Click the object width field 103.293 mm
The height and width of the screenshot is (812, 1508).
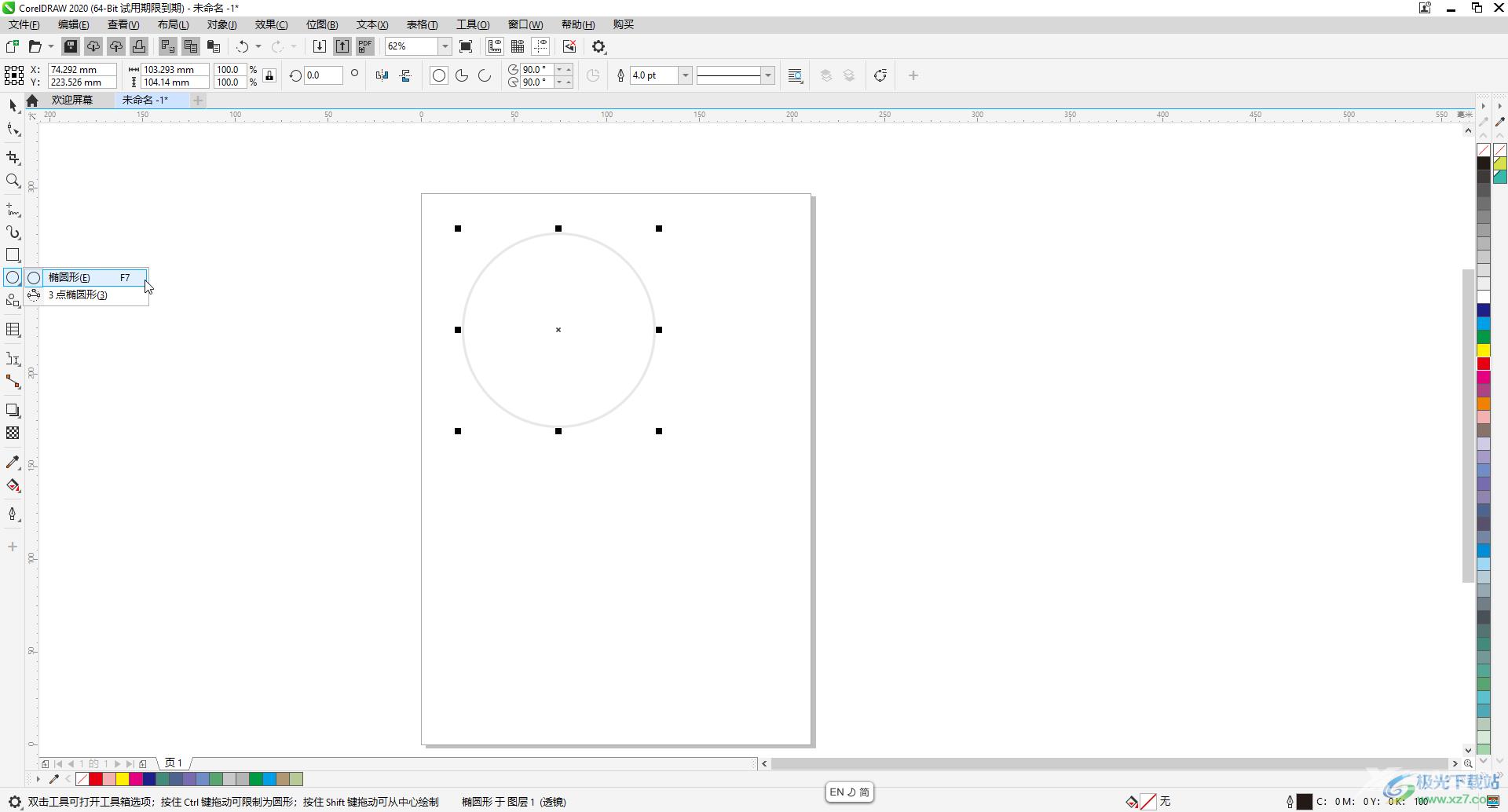click(x=175, y=69)
